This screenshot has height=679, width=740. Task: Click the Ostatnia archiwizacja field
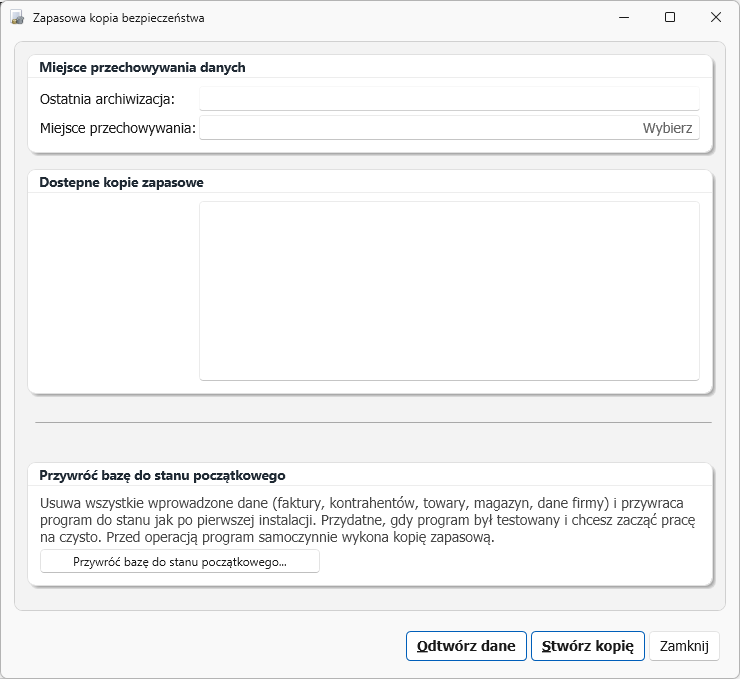(x=449, y=99)
